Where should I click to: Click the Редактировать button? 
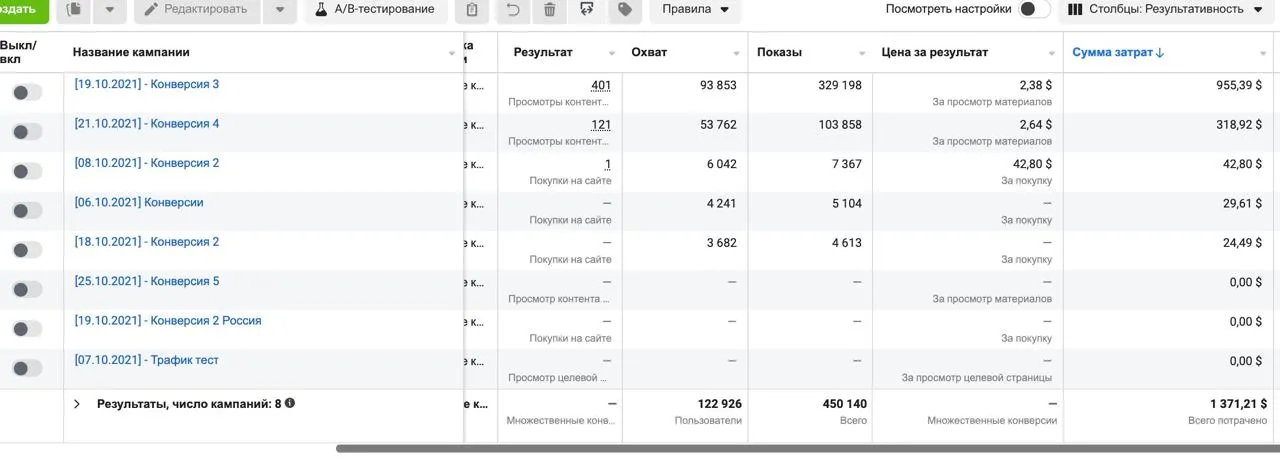[197, 10]
